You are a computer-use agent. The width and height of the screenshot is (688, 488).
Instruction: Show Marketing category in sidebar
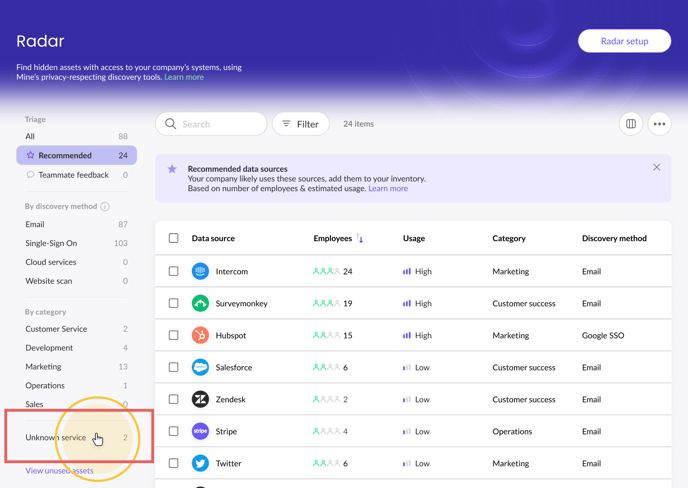click(x=76, y=366)
